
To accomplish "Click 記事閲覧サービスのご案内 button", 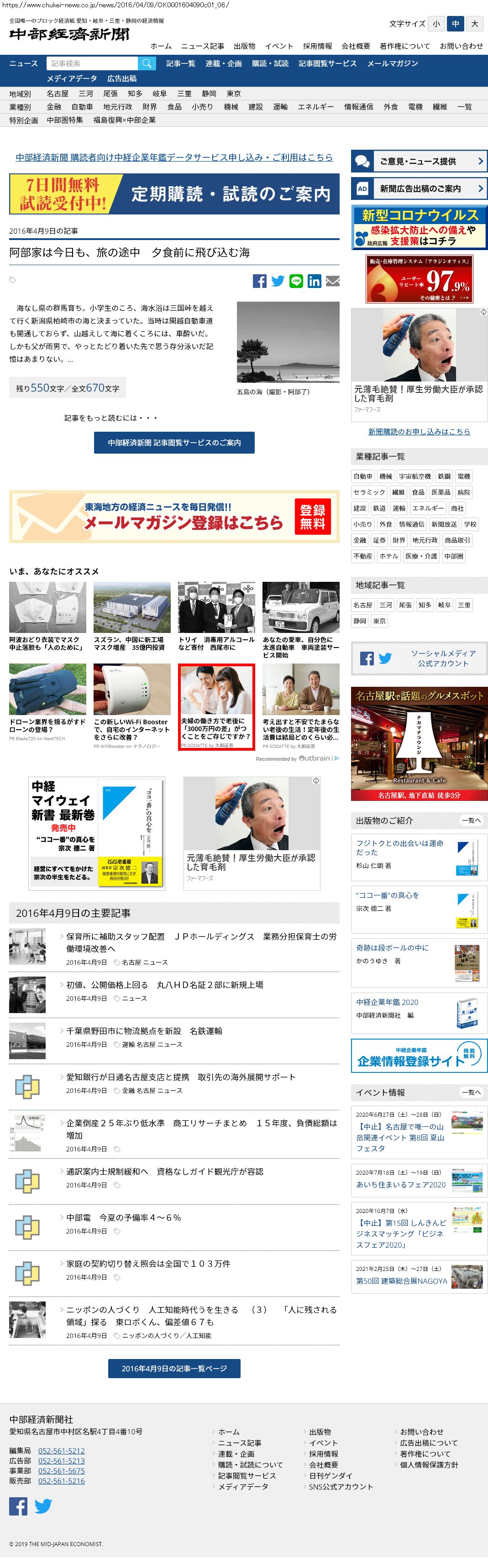I will click(174, 443).
